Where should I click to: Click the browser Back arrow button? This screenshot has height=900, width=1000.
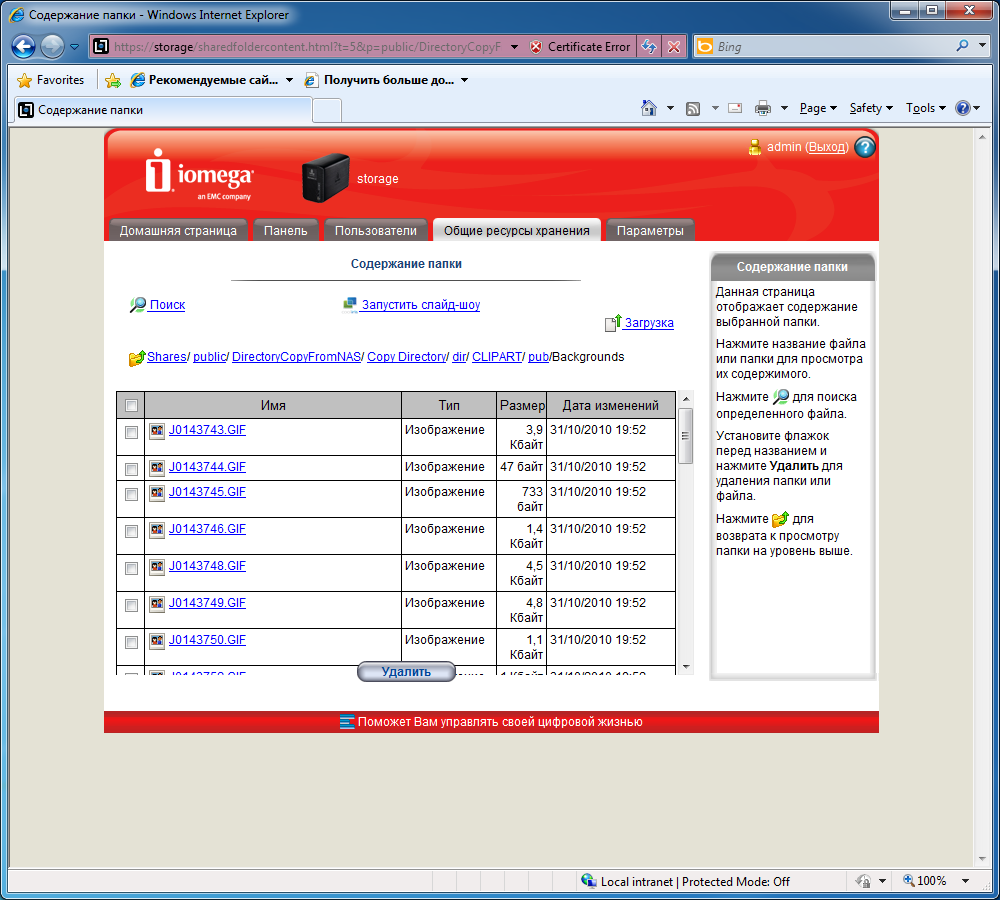tap(24, 47)
